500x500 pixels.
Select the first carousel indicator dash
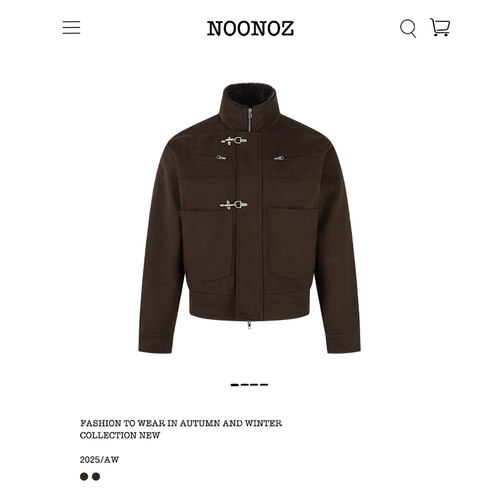click(235, 385)
